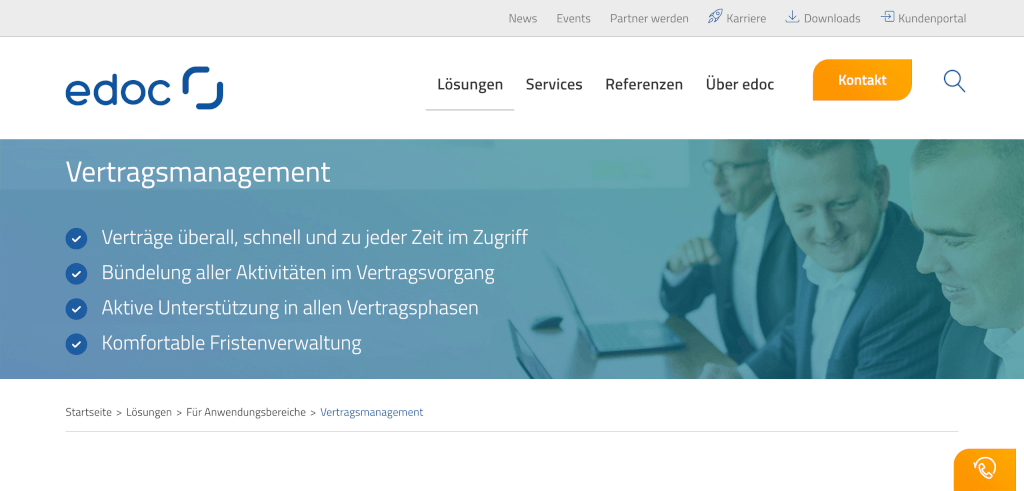The width and height of the screenshot is (1024, 491).
Task: Click checkmark icon beside Aktive Unterstützung
Action: pyautogui.click(x=76, y=308)
